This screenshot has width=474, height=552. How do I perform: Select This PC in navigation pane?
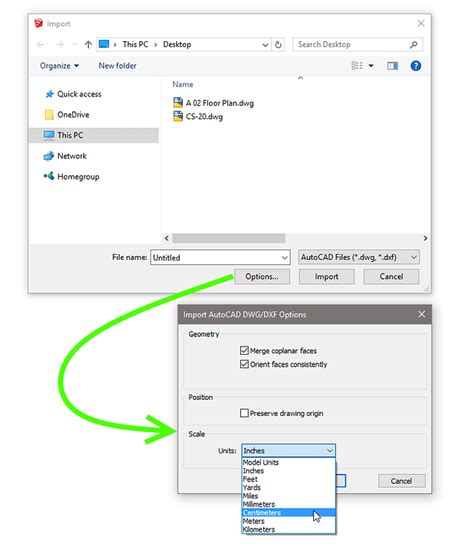point(94,135)
